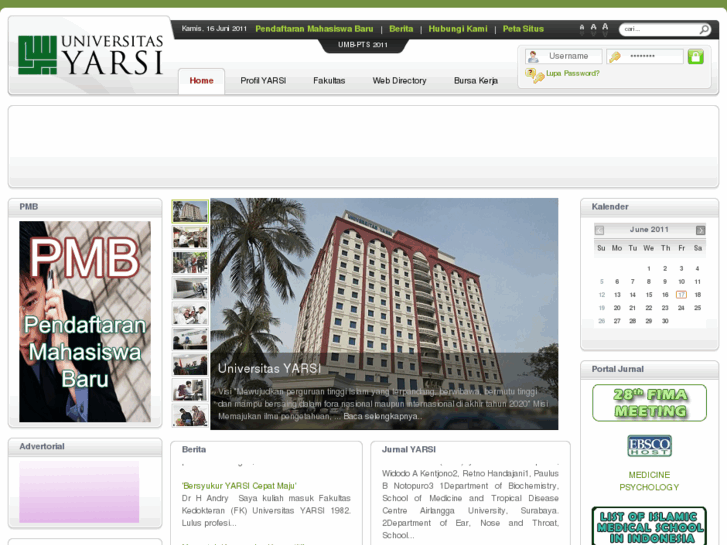Open the Web Directory menu
Screen dimensions: 727x545
(399, 81)
